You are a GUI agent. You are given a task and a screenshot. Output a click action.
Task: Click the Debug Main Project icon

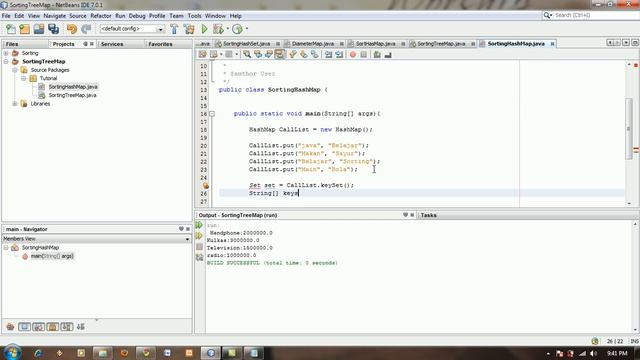click(218, 29)
